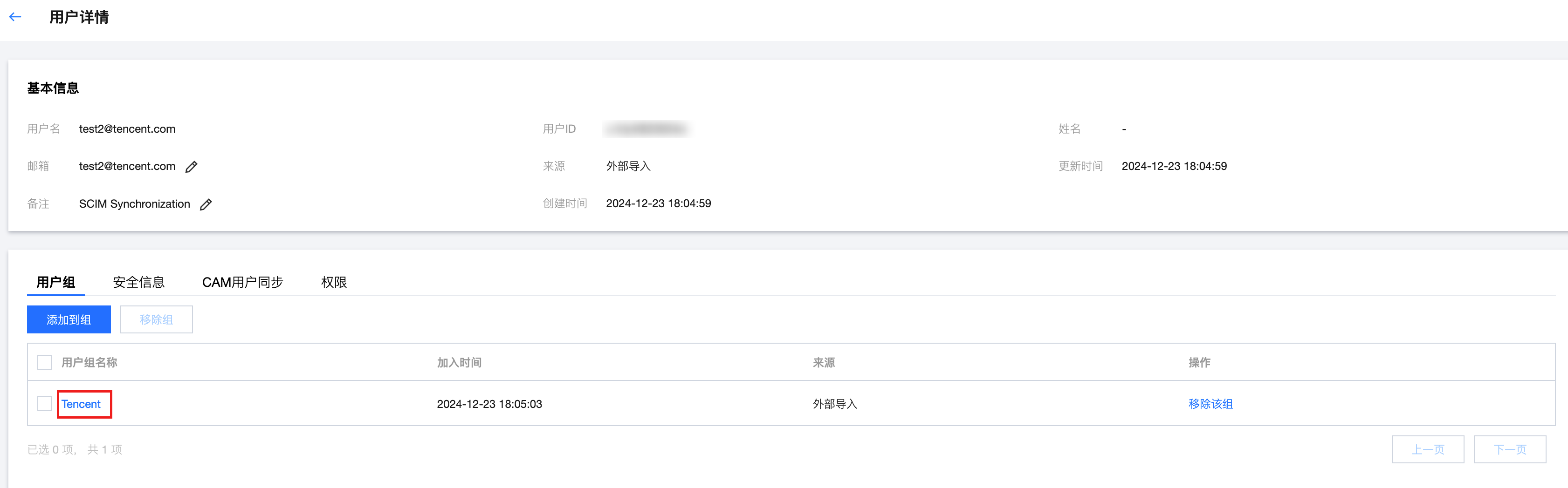Click the 移除组 button
The width and height of the screenshot is (1568, 488).
coord(157,319)
